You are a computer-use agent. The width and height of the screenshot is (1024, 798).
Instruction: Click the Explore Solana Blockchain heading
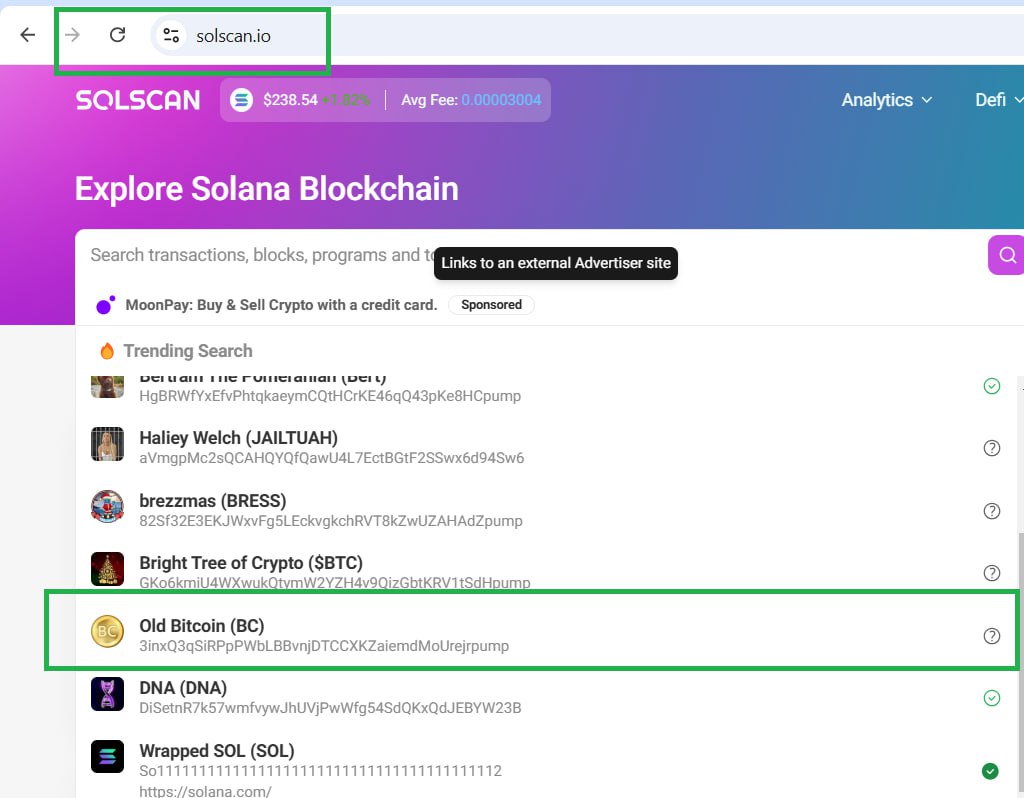click(266, 189)
